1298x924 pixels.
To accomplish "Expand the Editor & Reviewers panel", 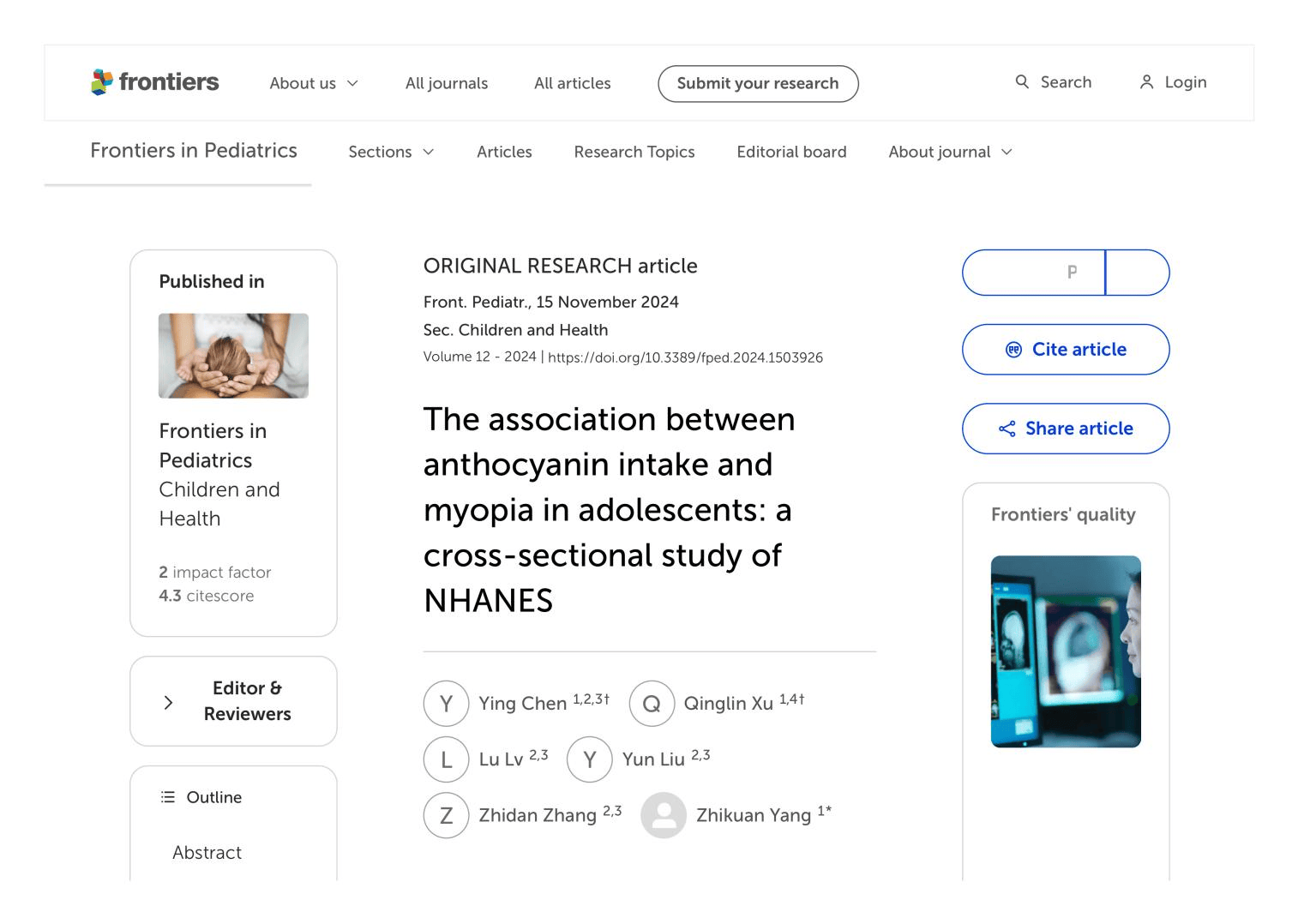I will click(x=233, y=701).
